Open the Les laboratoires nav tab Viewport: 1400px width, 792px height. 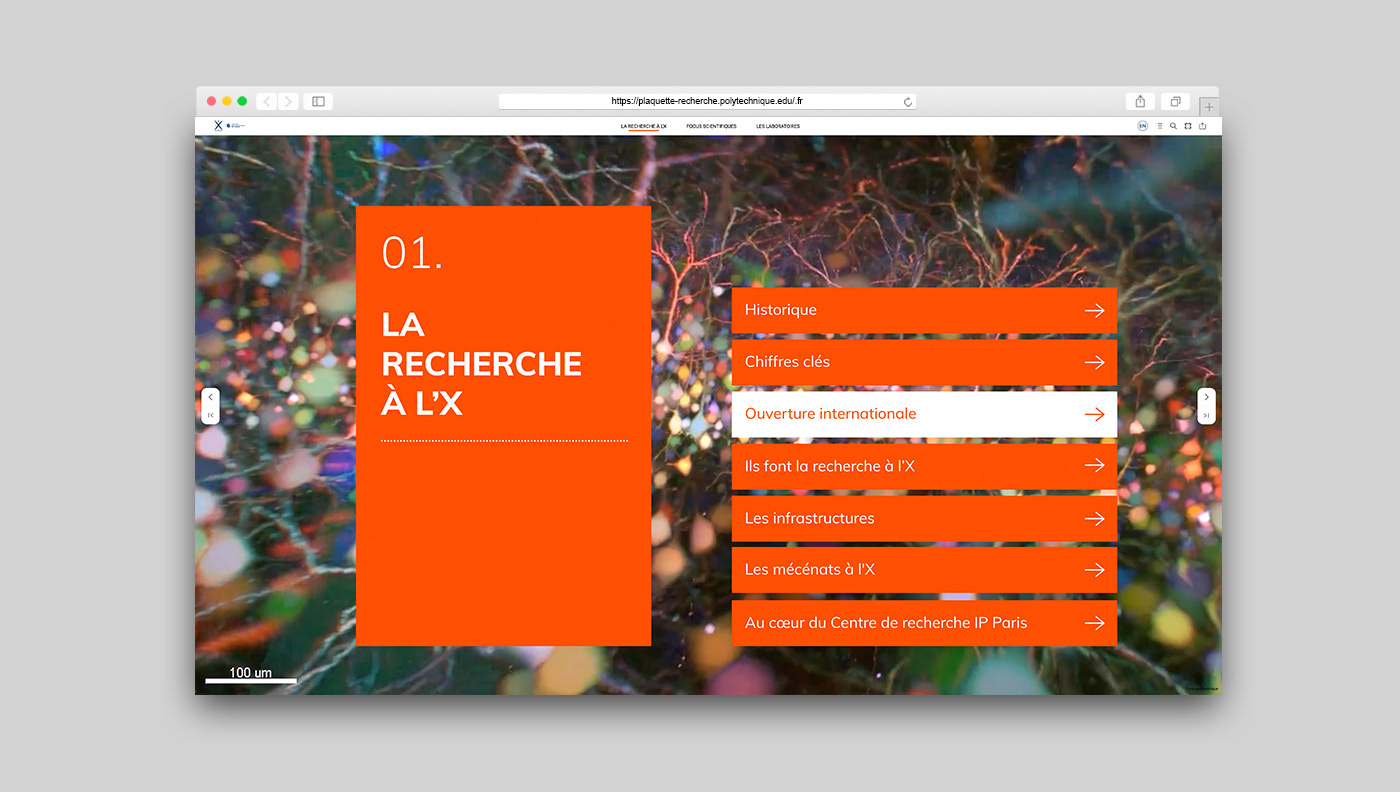coord(778,126)
